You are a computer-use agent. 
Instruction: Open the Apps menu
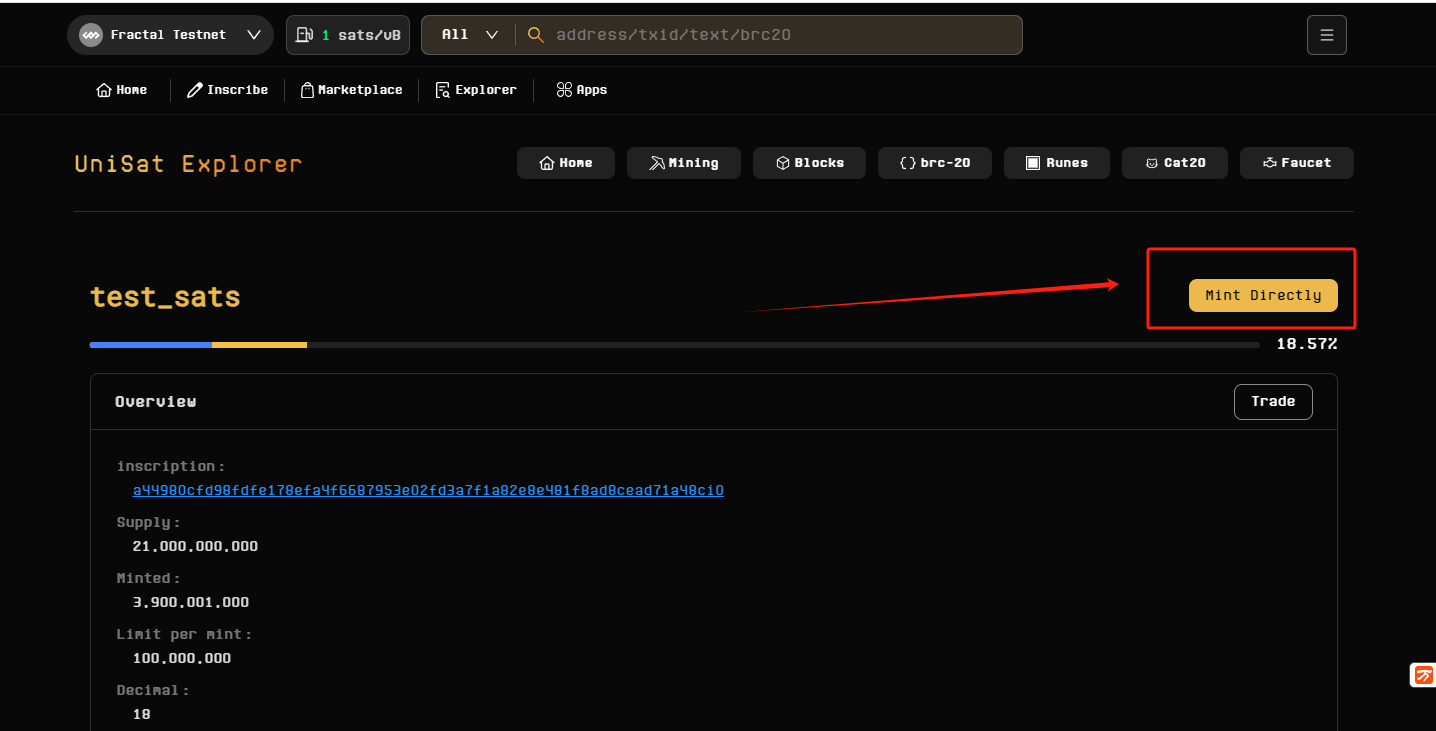581,90
